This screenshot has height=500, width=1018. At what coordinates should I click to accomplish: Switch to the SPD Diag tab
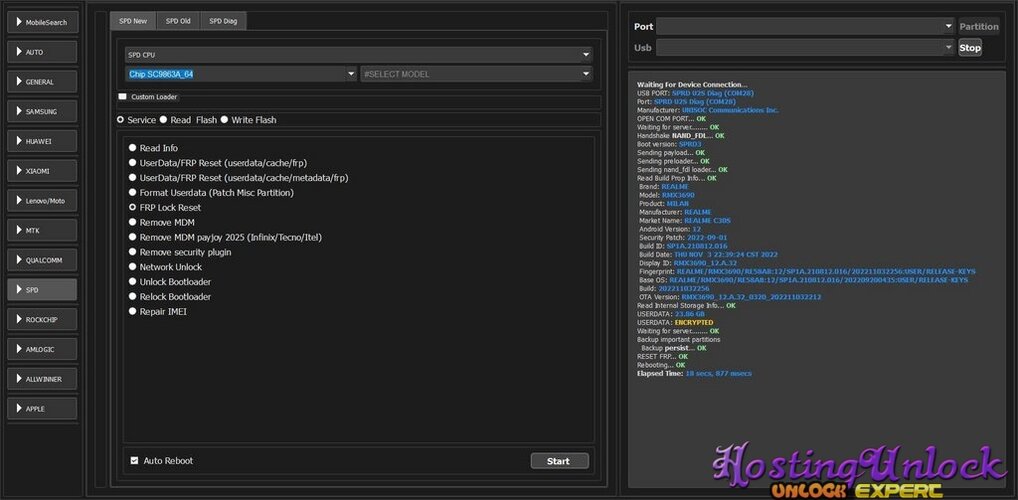pos(223,21)
